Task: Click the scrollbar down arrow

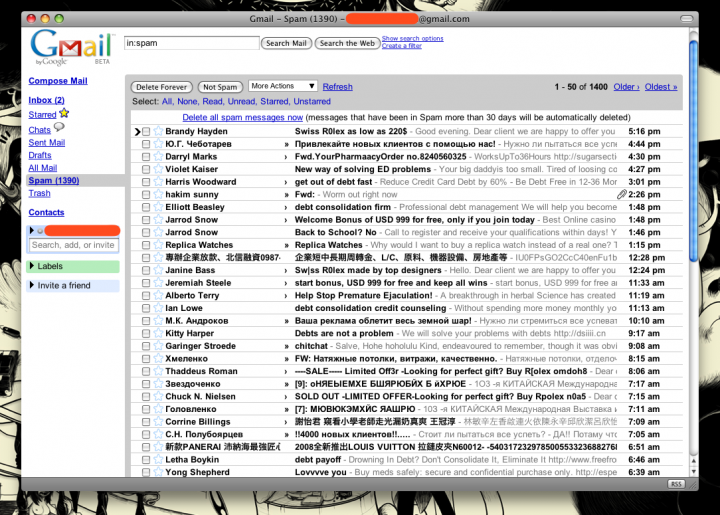Action: 693,471
